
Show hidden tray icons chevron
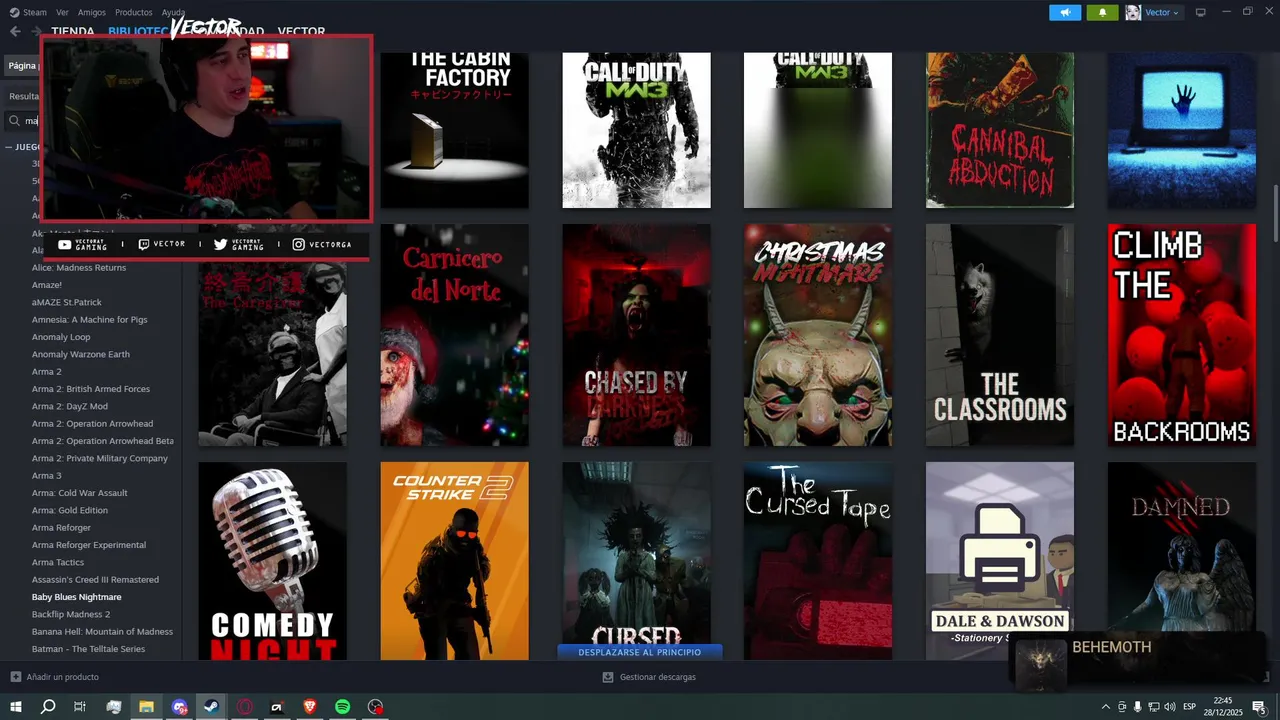[x=1106, y=707]
